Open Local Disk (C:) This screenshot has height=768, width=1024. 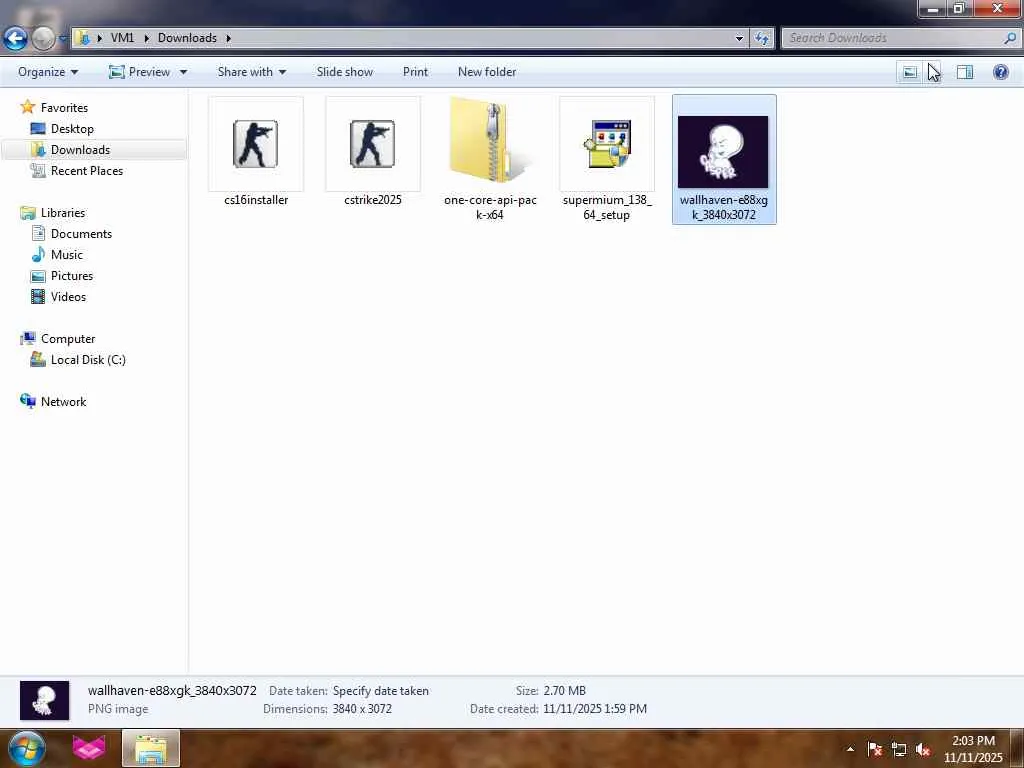pyautogui.click(x=88, y=360)
